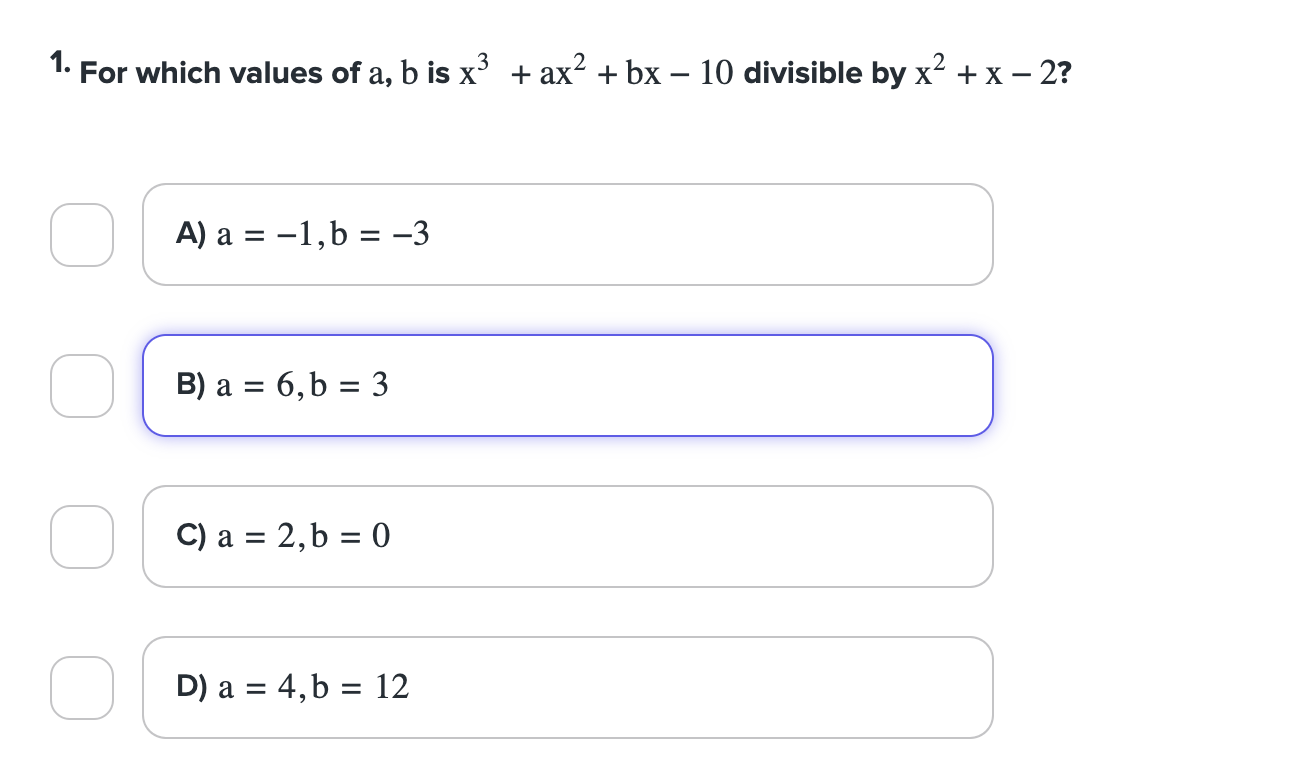
Task: Click the bold A) label
Action: 192,234
